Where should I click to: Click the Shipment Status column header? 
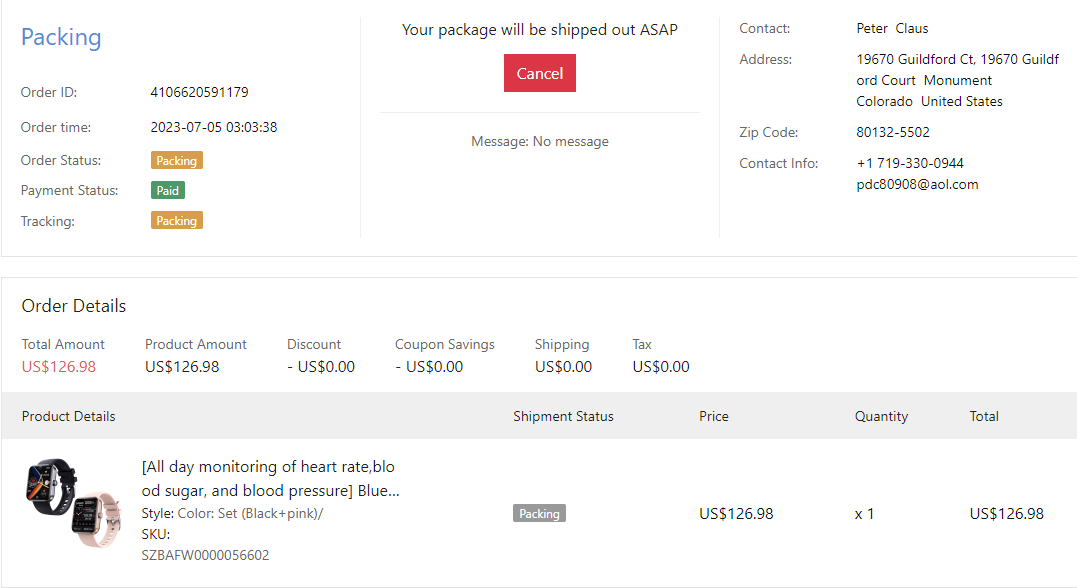563,416
